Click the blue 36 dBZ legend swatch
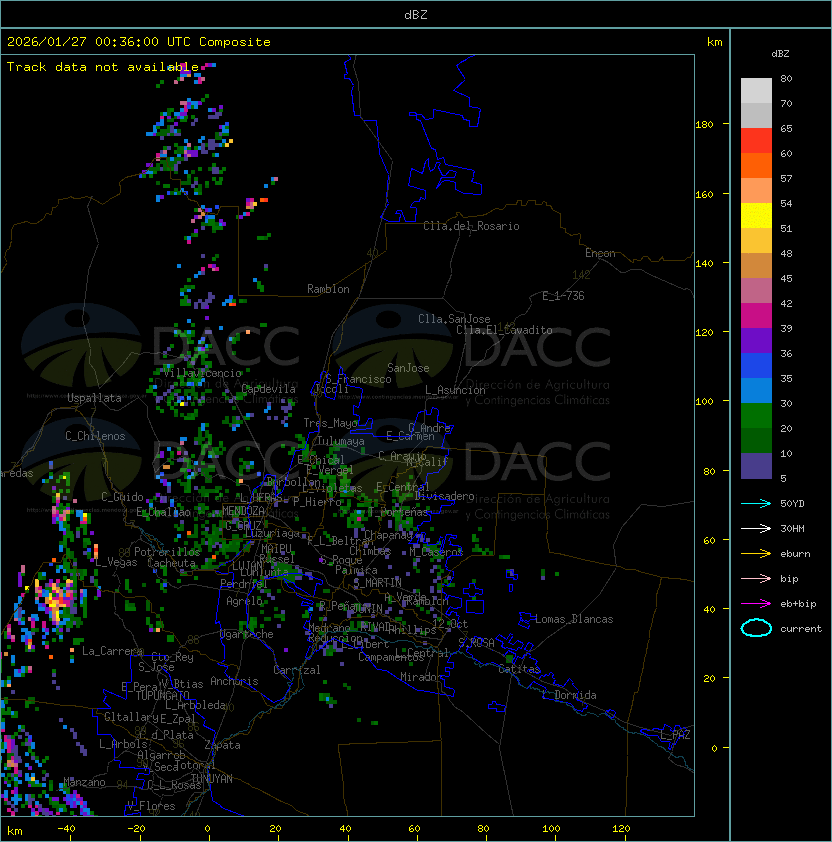The image size is (832, 842). [x=756, y=366]
